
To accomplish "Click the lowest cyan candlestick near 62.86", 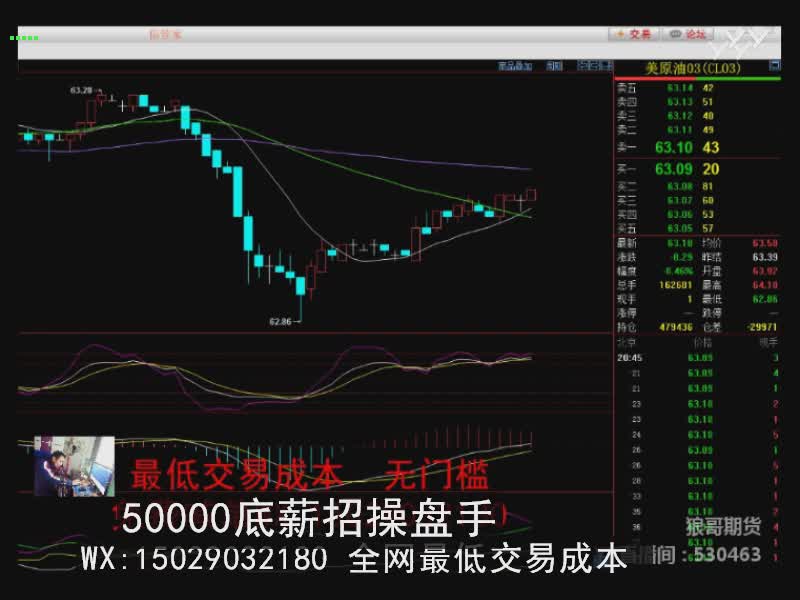I will coord(299,287).
